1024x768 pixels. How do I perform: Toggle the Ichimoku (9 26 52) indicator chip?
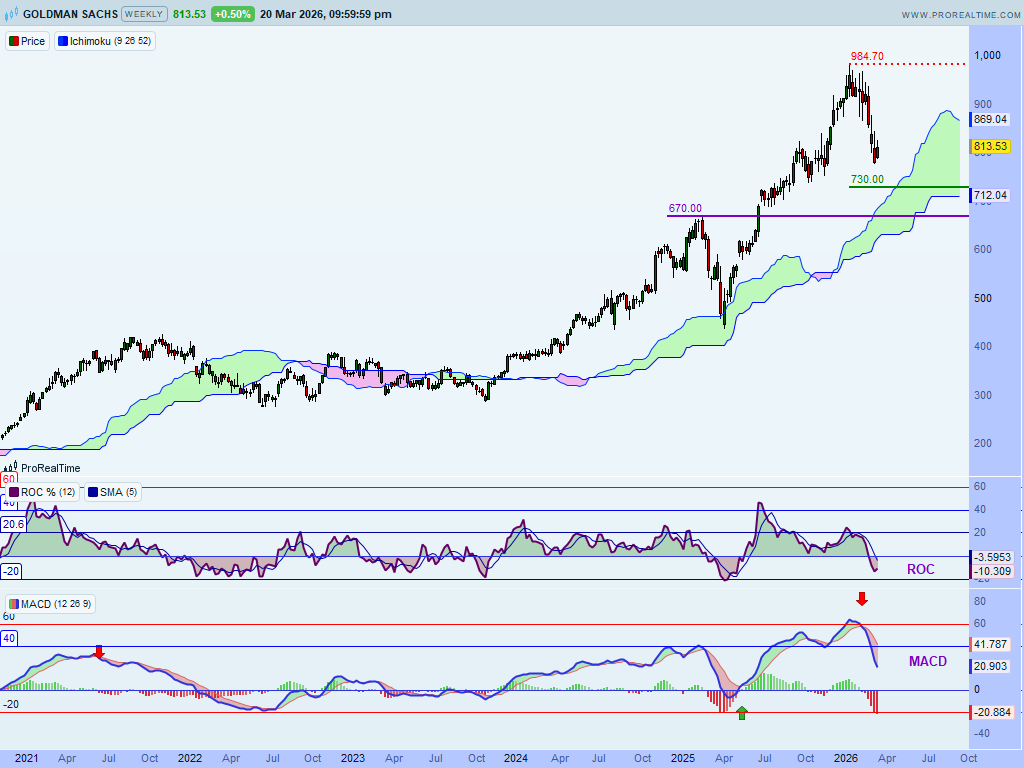(x=105, y=41)
